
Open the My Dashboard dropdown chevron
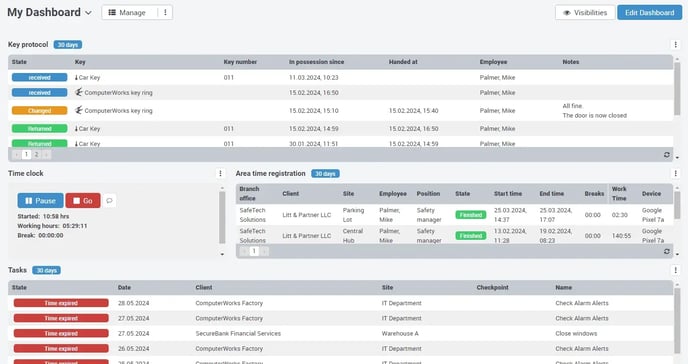tap(89, 13)
